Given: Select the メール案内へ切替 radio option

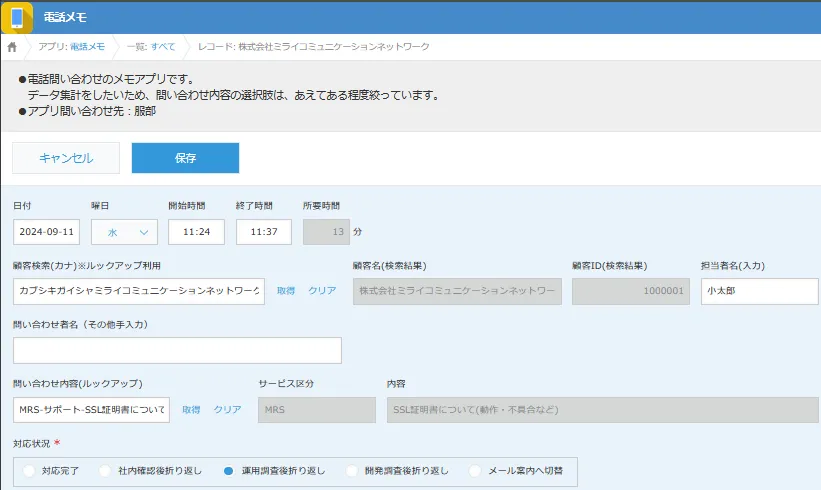Looking at the screenshot, I should coord(475,470).
